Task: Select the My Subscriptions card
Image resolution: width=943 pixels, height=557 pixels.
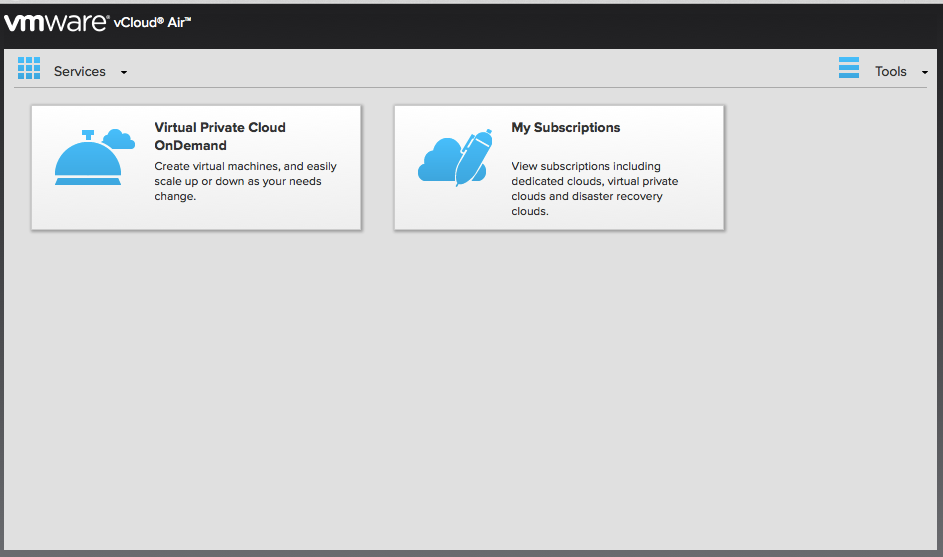Action: [559, 167]
